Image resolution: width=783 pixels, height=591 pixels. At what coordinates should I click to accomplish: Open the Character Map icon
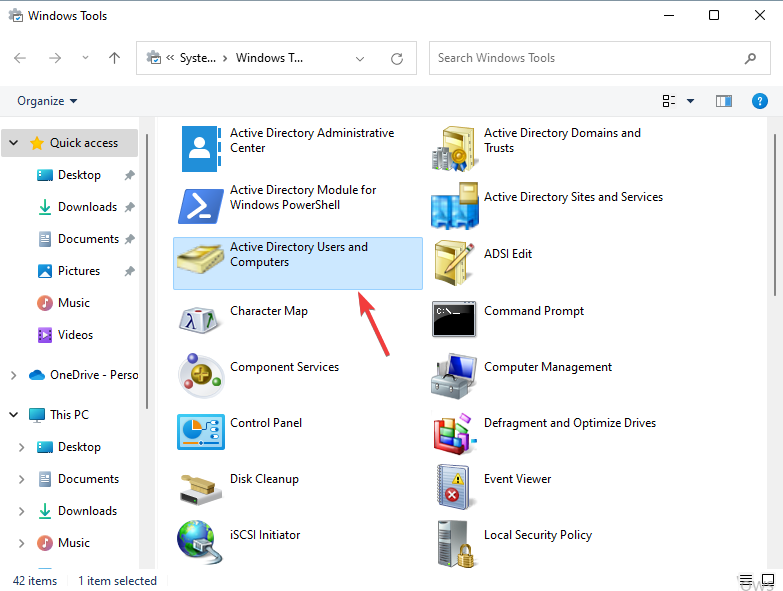point(199,320)
